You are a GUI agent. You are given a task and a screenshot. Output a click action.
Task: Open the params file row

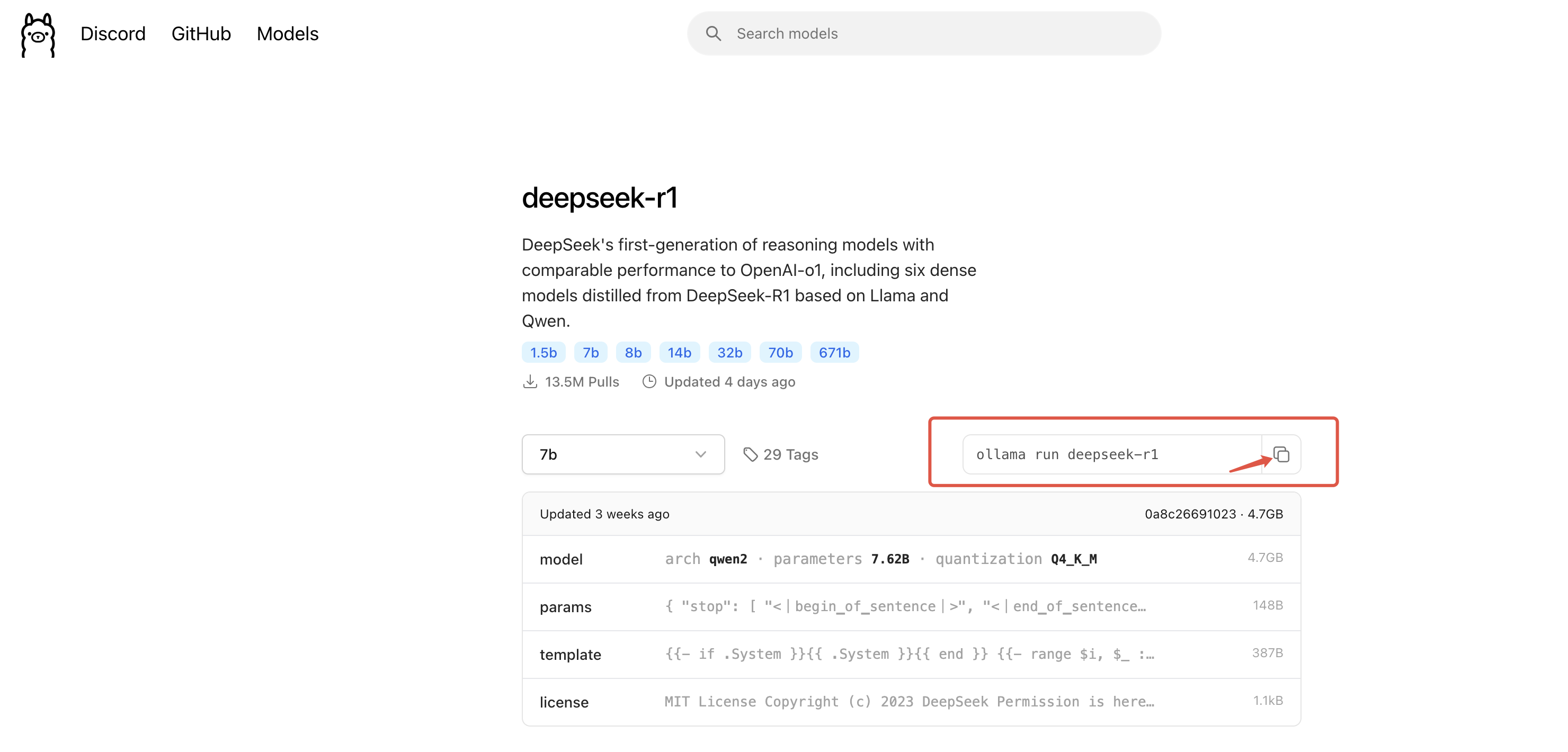911,606
